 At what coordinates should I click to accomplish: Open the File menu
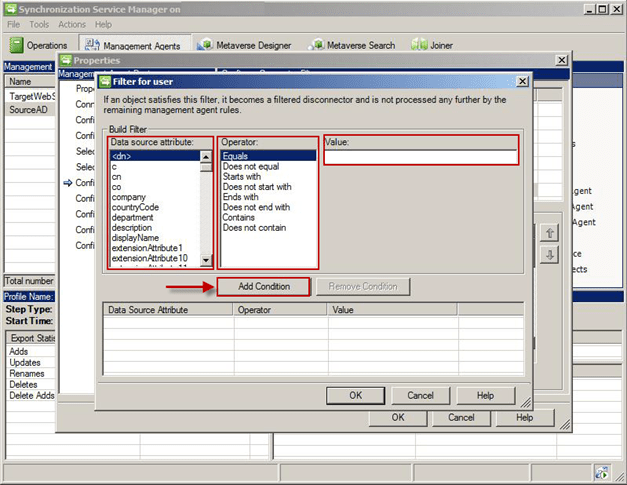(x=14, y=24)
